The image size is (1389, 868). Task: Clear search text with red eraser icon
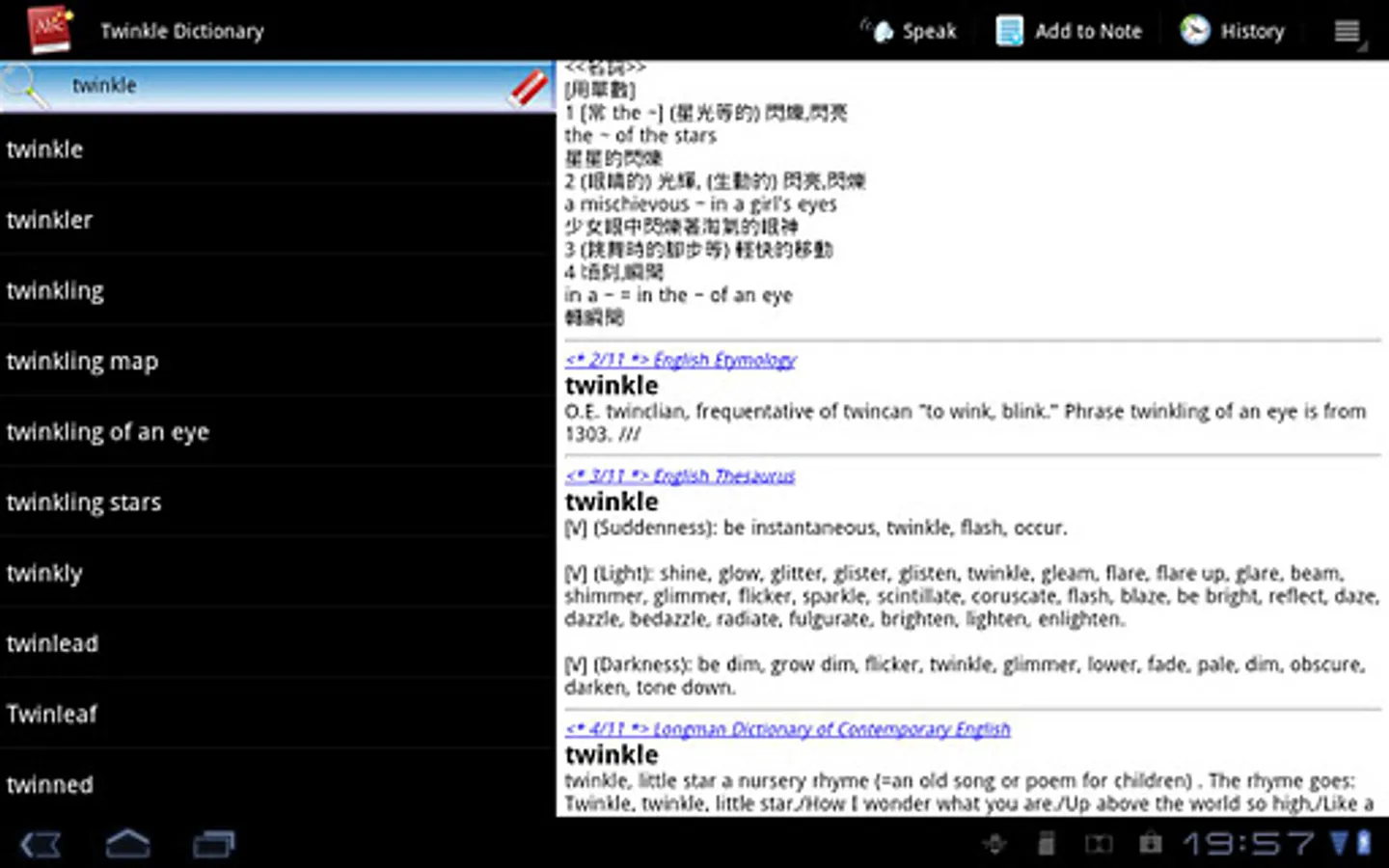coord(529,88)
